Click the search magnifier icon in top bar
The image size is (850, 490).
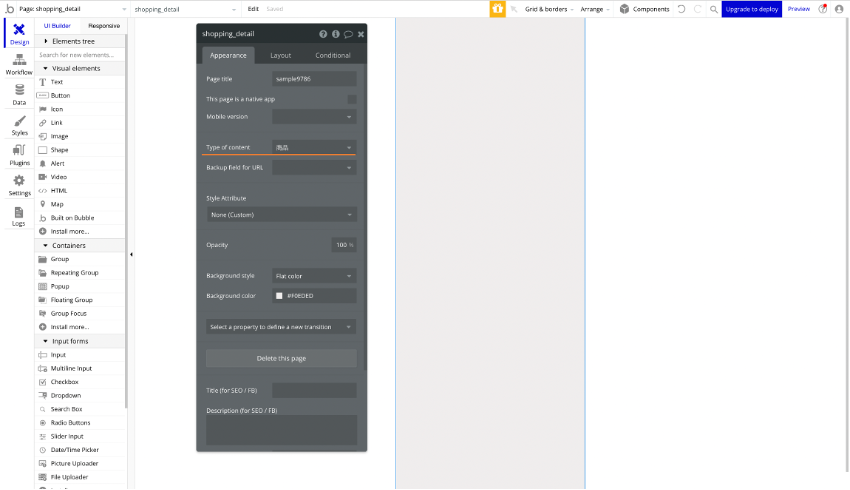(x=713, y=9)
